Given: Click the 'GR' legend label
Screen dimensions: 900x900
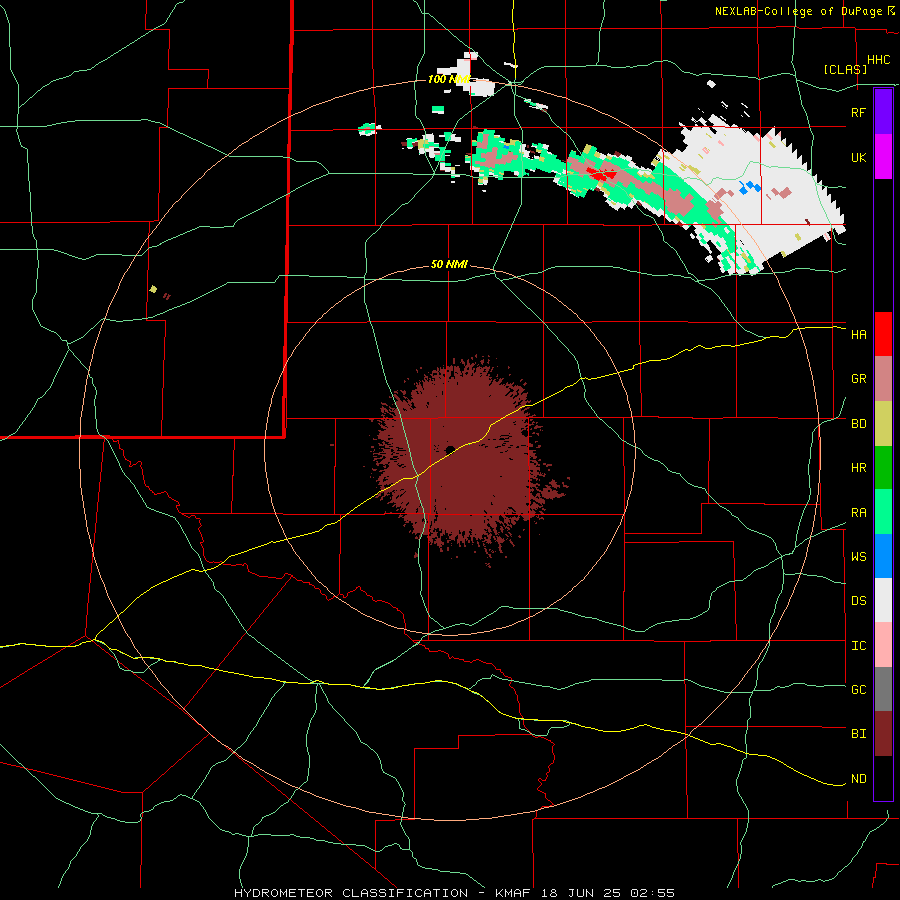Looking at the screenshot, I should pos(859,379).
